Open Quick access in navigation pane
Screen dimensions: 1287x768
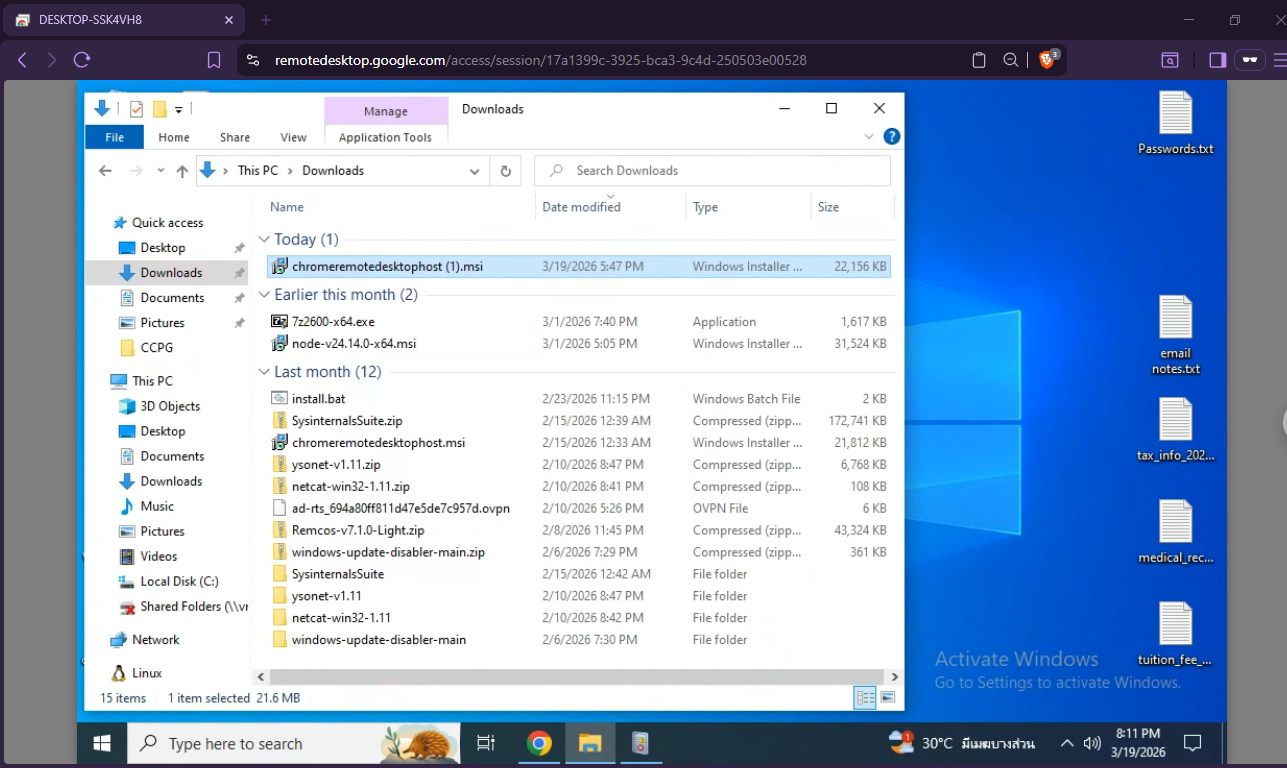click(167, 223)
